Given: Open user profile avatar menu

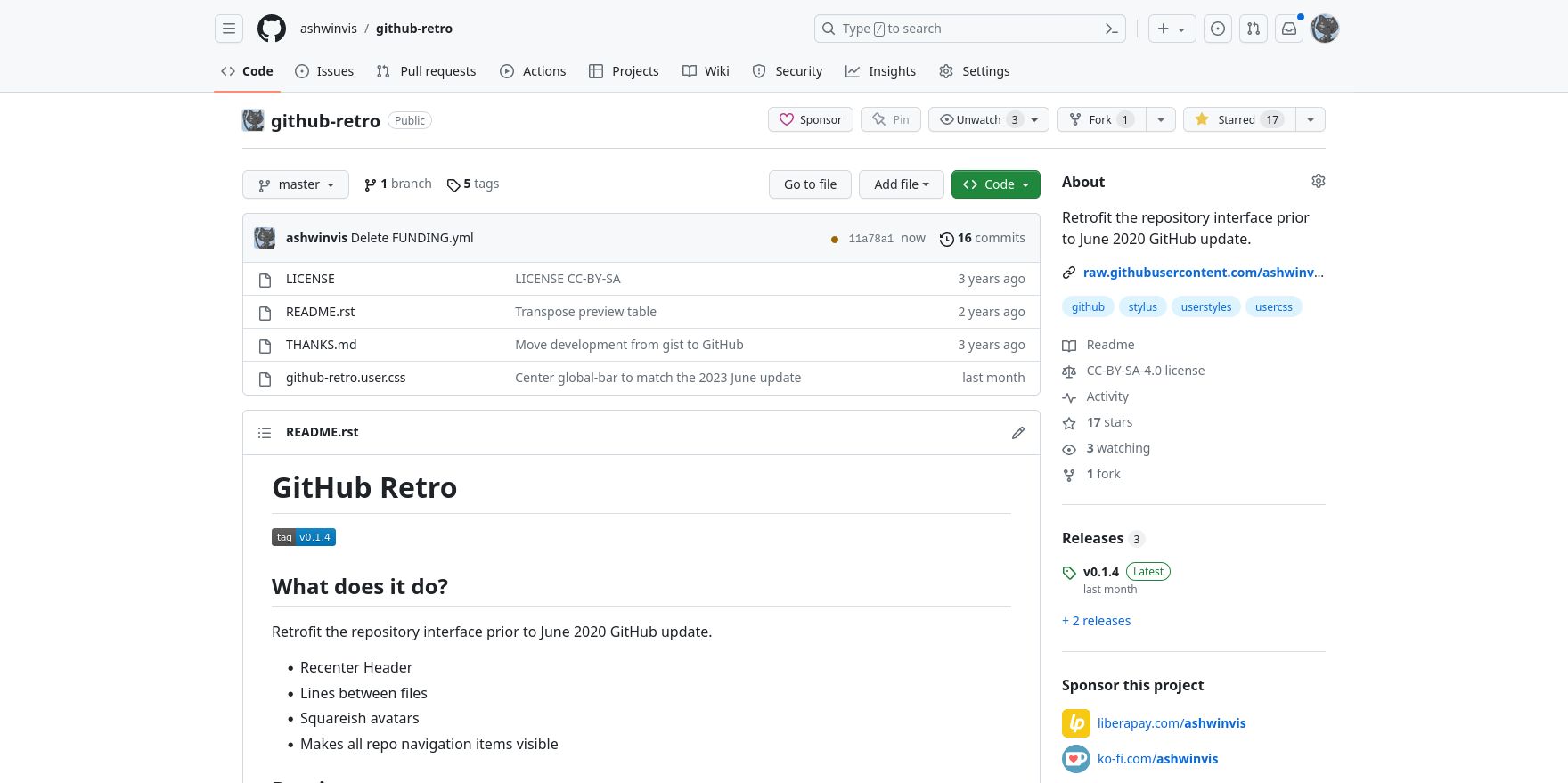Looking at the screenshot, I should [1325, 29].
